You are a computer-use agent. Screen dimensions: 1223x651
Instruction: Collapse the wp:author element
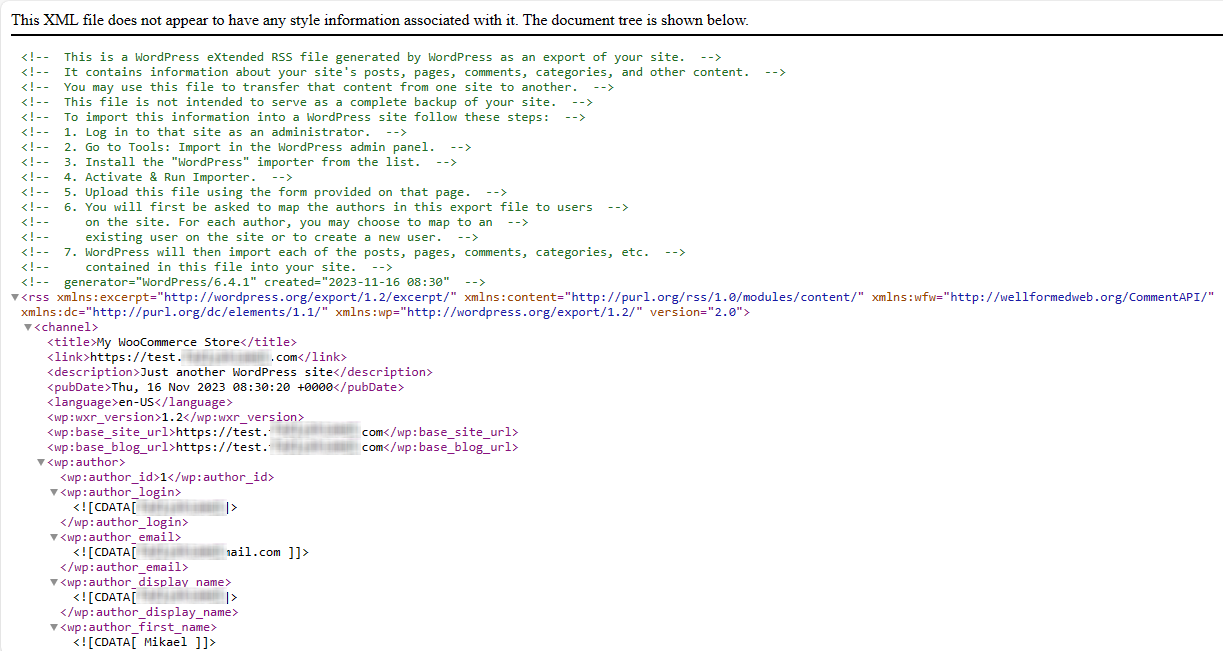[x=41, y=463]
